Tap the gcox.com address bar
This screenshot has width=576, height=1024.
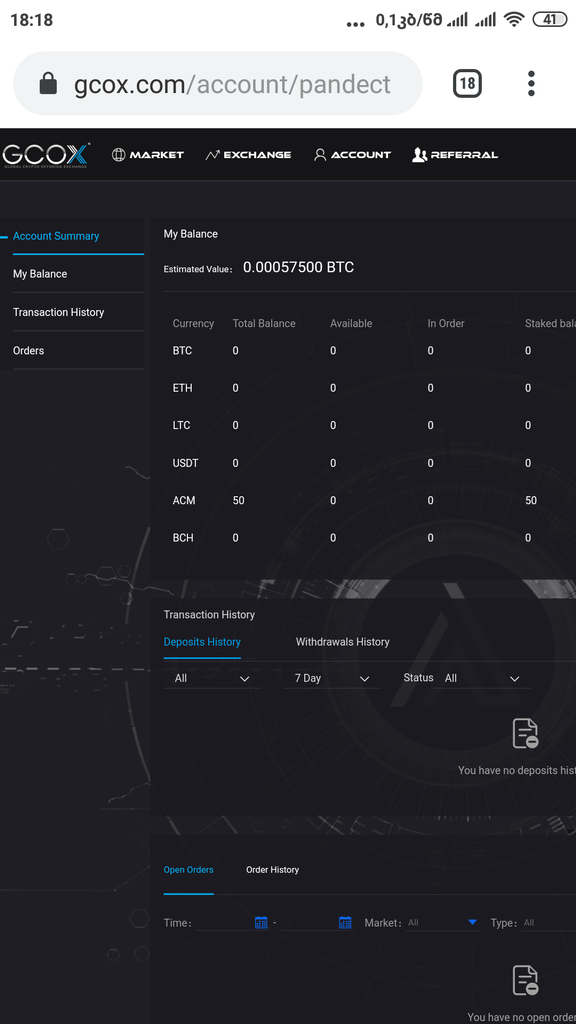click(217, 84)
